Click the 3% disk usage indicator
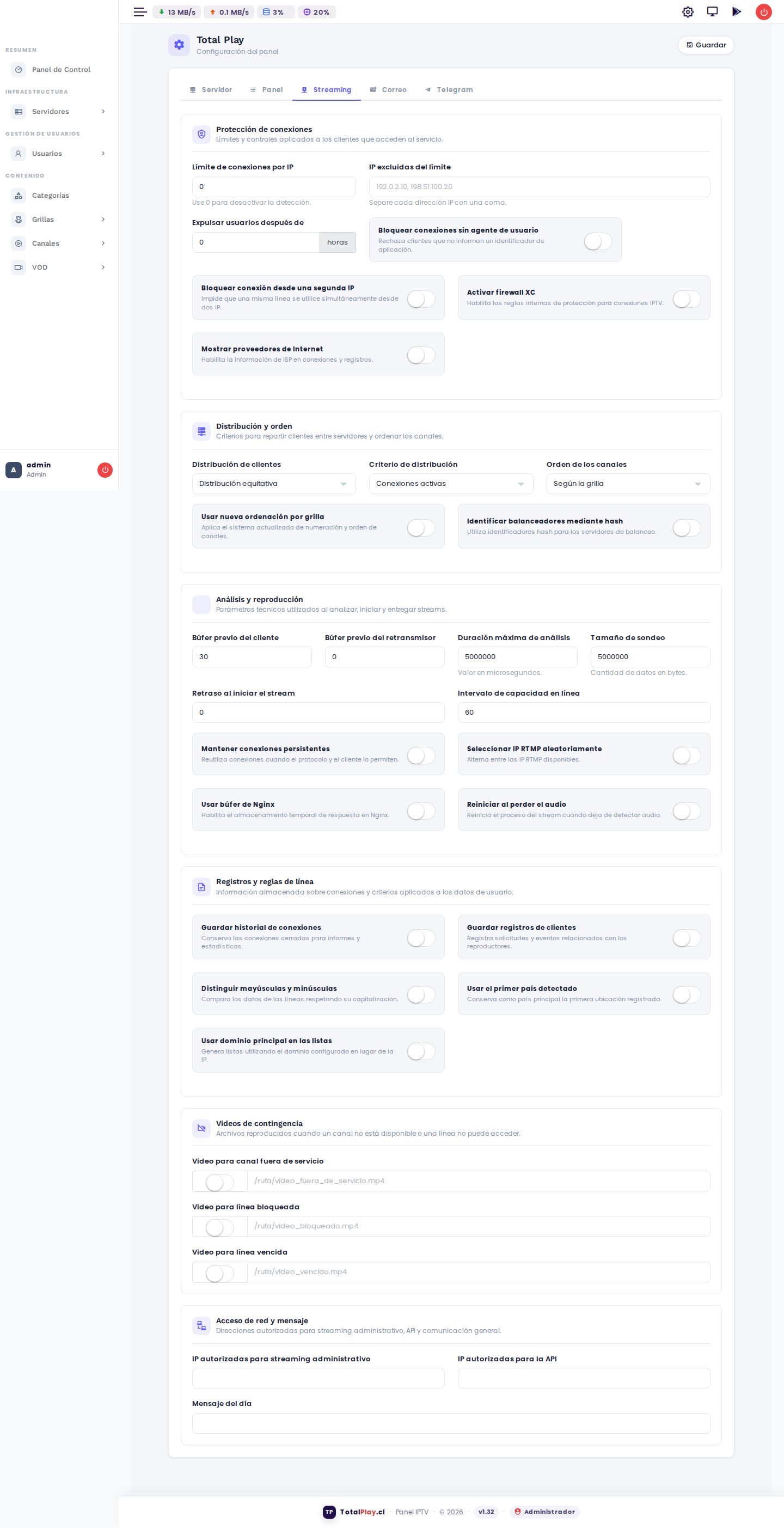The image size is (784, 1528). click(x=276, y=12)
